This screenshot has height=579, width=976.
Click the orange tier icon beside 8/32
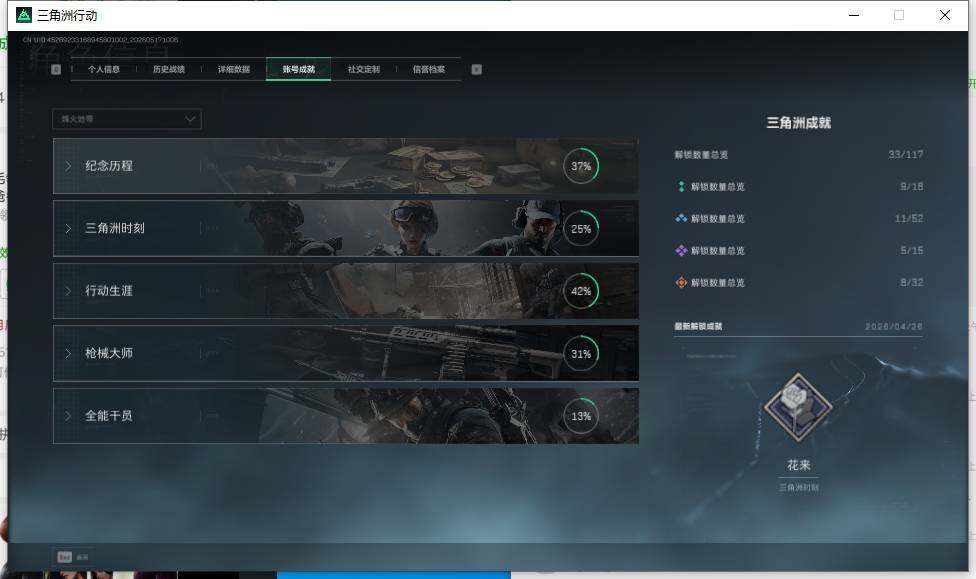coord(681,282)
